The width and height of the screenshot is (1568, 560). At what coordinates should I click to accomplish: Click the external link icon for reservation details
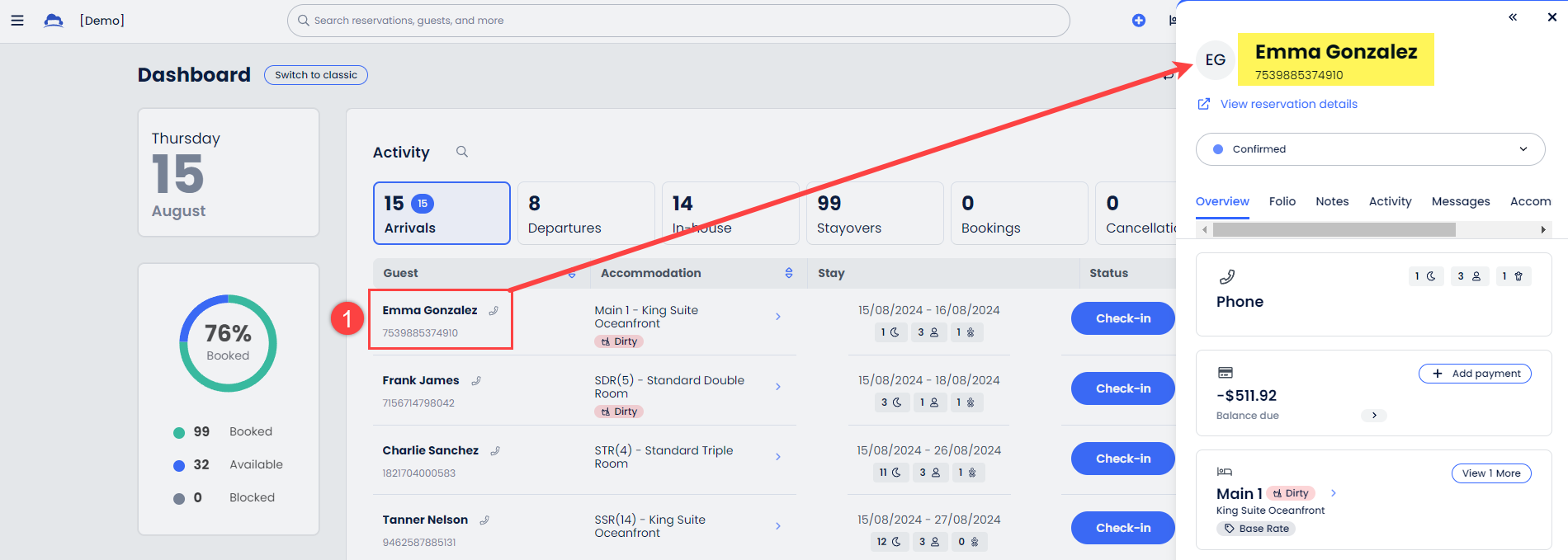click(1204, 104)
